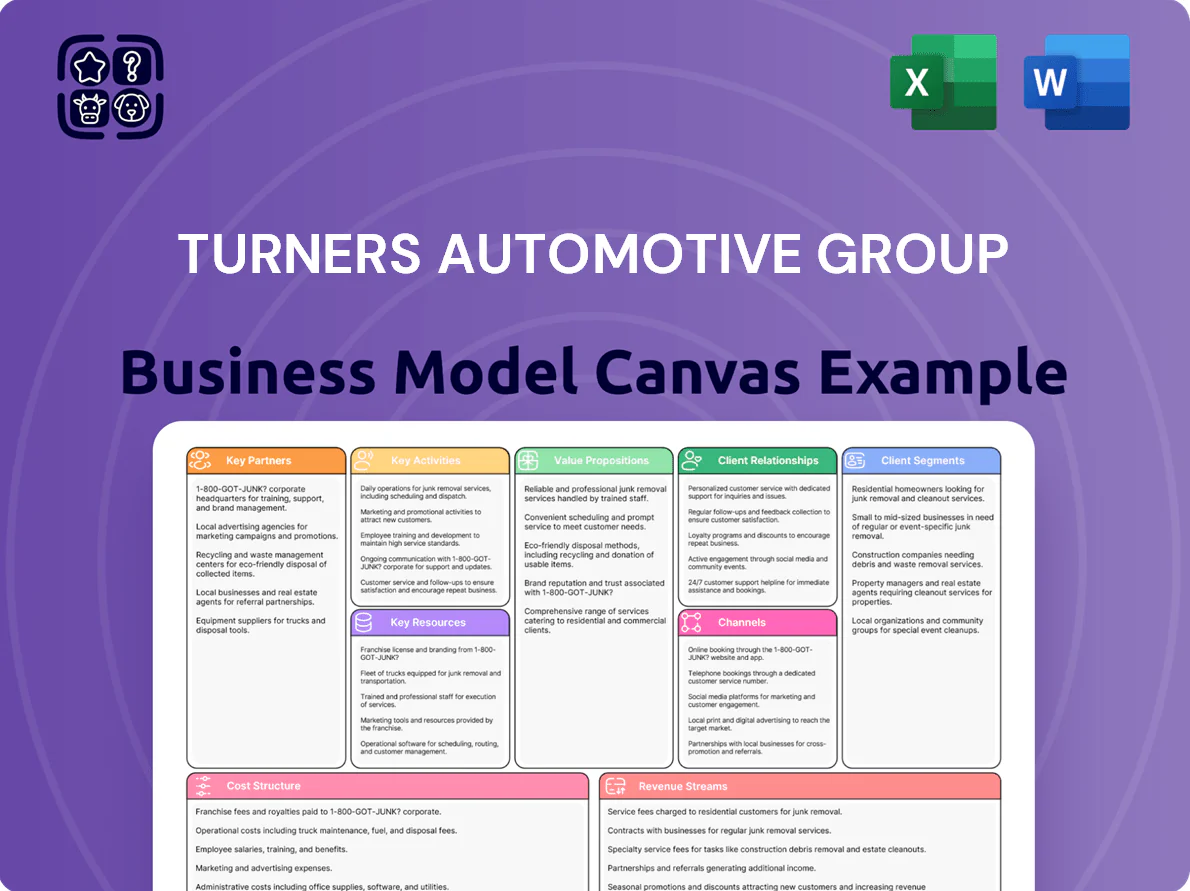Screen dimensions: 1190x891
Task: Click the Channels header icon
Action: tap(691, 622)
